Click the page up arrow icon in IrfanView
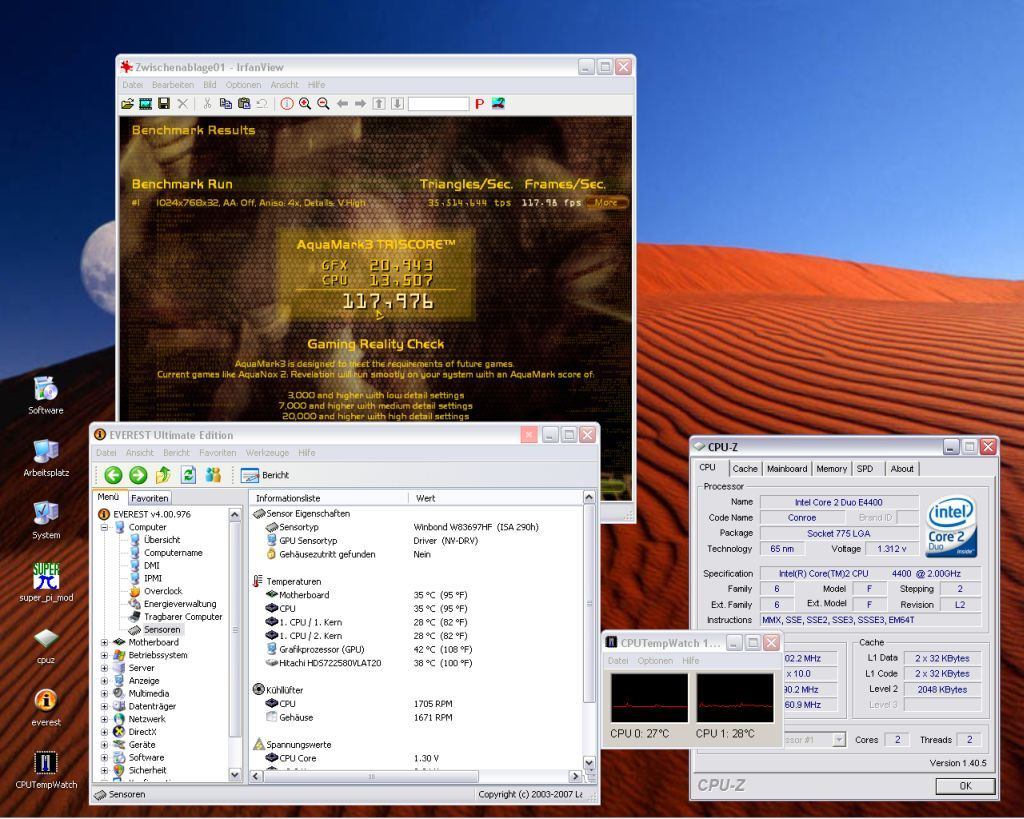The width and height of the screenshot is (1024, 819). pyautogui.click(x=379, y=104)
